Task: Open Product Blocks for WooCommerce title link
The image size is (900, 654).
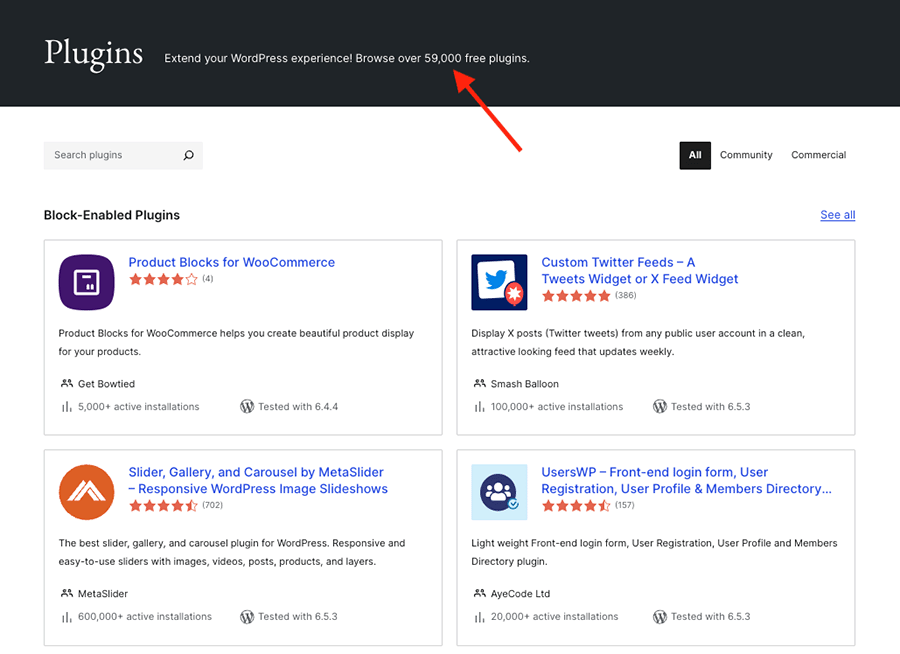Action: tap(231, 262)
